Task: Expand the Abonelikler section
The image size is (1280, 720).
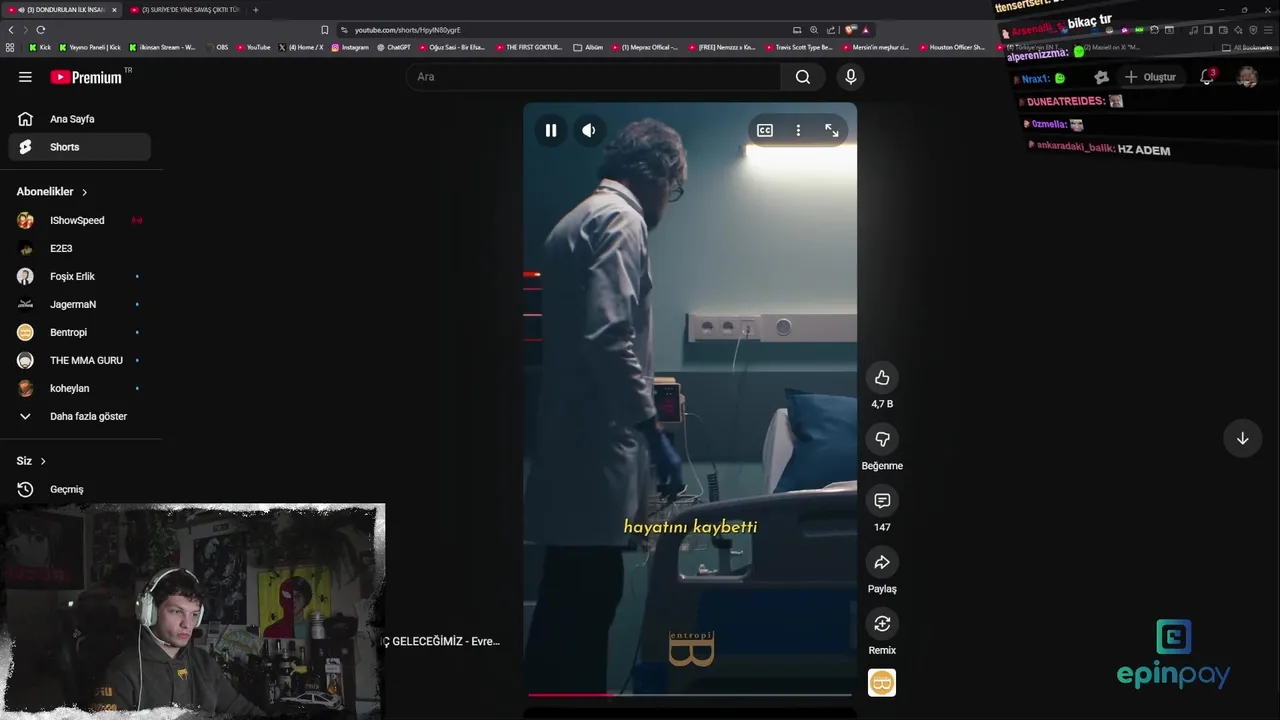Action: (x=52, y=191)
